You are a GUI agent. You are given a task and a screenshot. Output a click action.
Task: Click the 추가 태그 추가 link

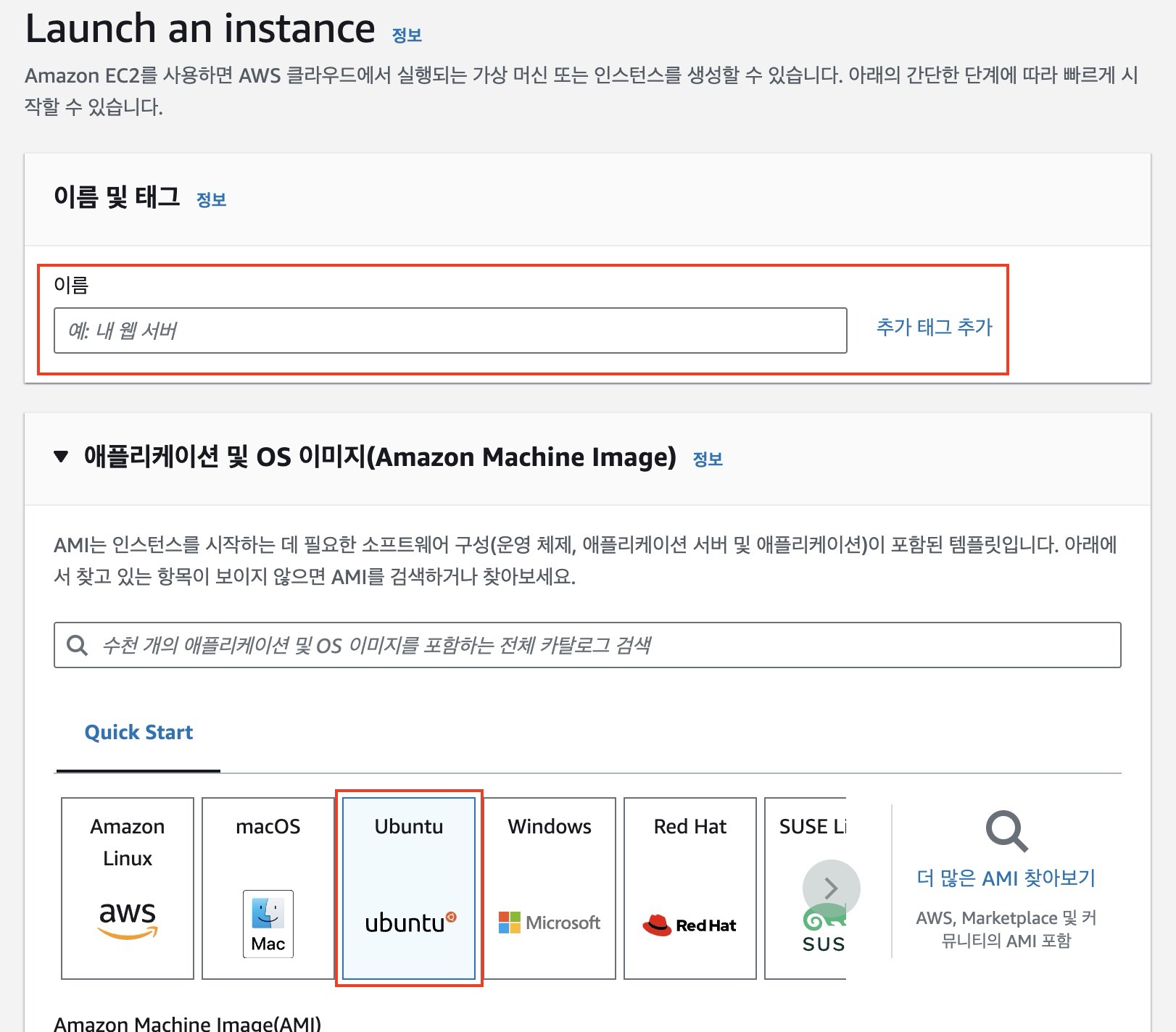click(935, 327)
